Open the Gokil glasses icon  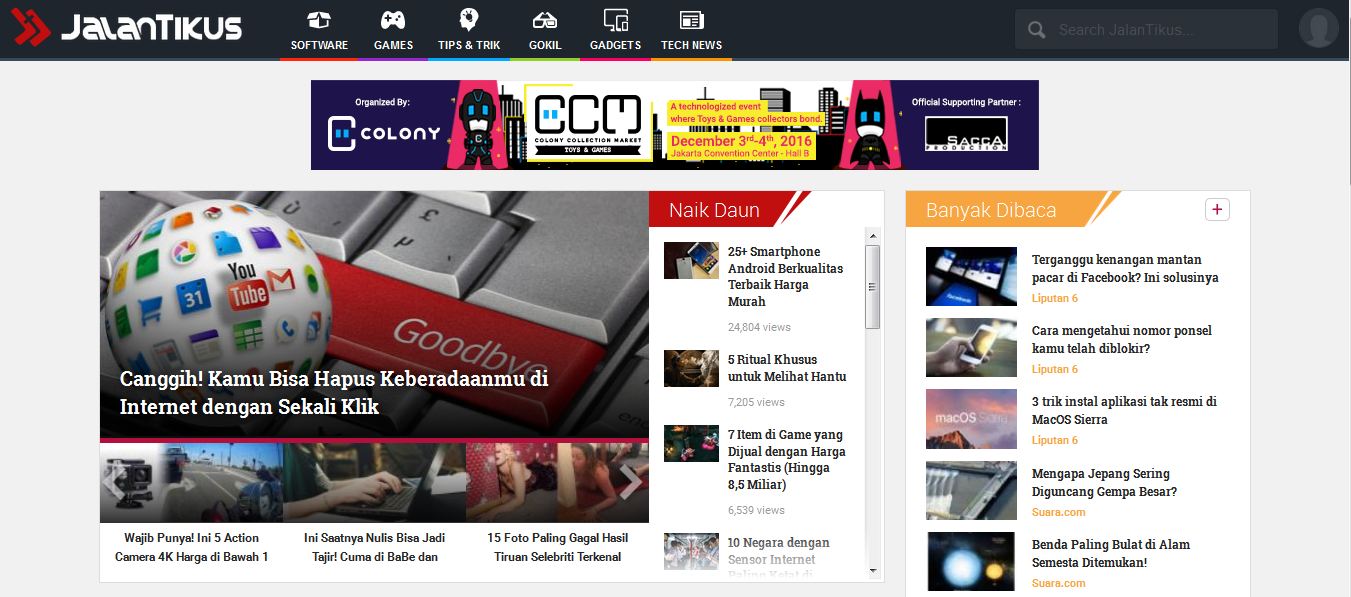pos(545,19)
